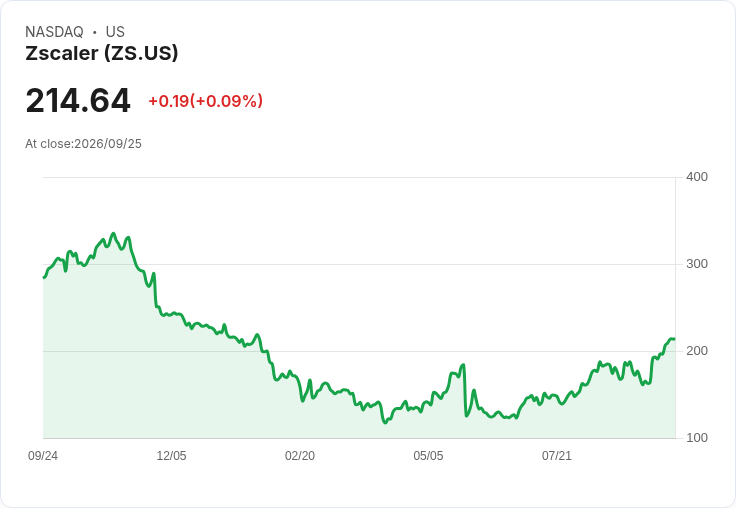
Task: Click the first data point at chart start
Action: point(44,277)
